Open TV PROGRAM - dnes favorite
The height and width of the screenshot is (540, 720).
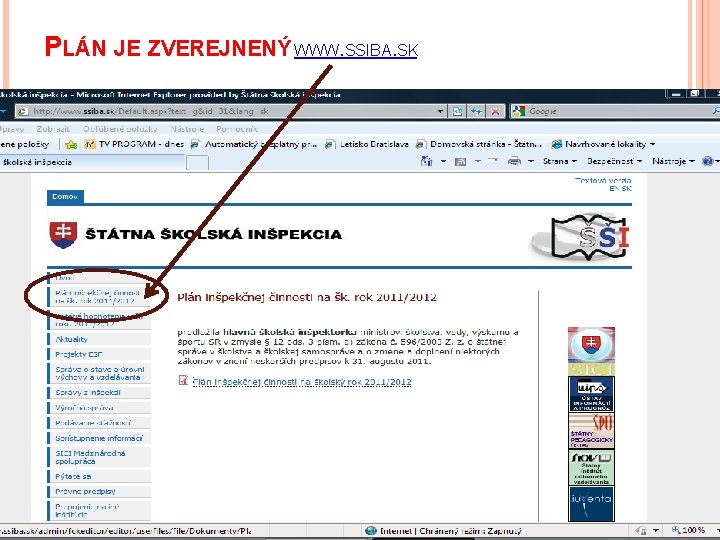coord(134,144)
